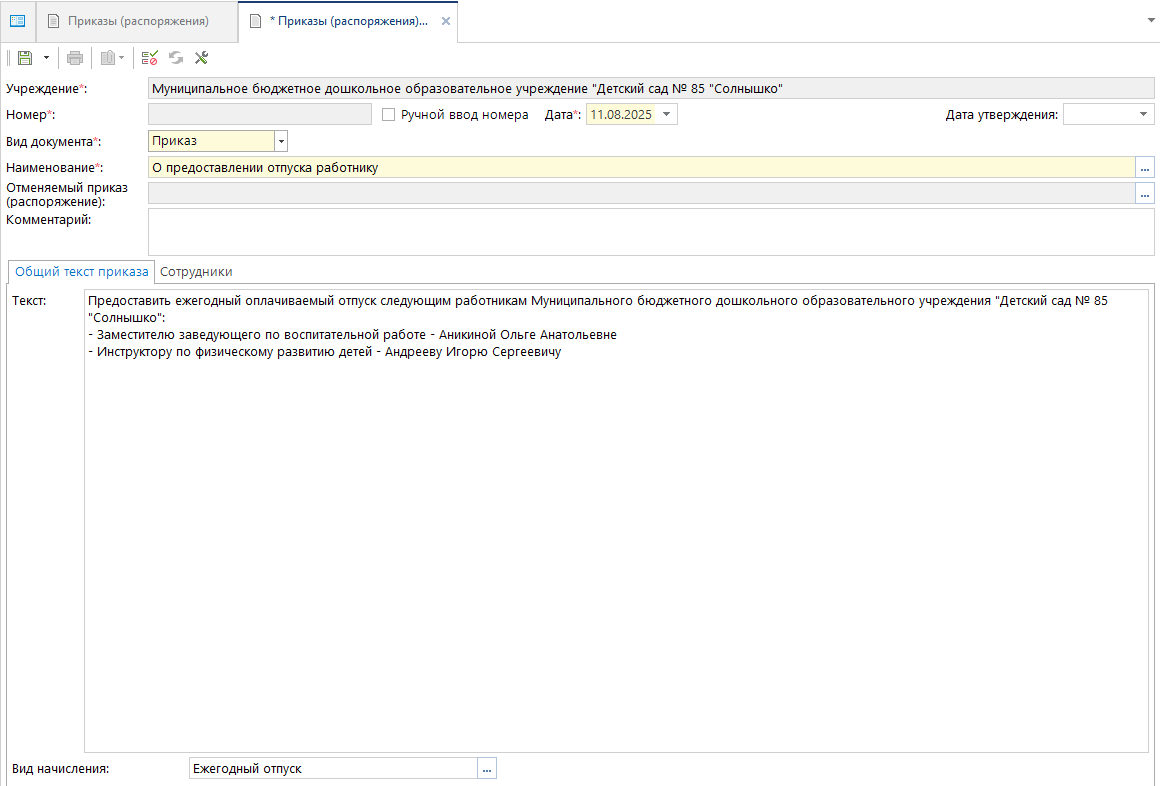
Task: Expand the 'Дата' date picker dropdown
Action: [x=667, y=115]
